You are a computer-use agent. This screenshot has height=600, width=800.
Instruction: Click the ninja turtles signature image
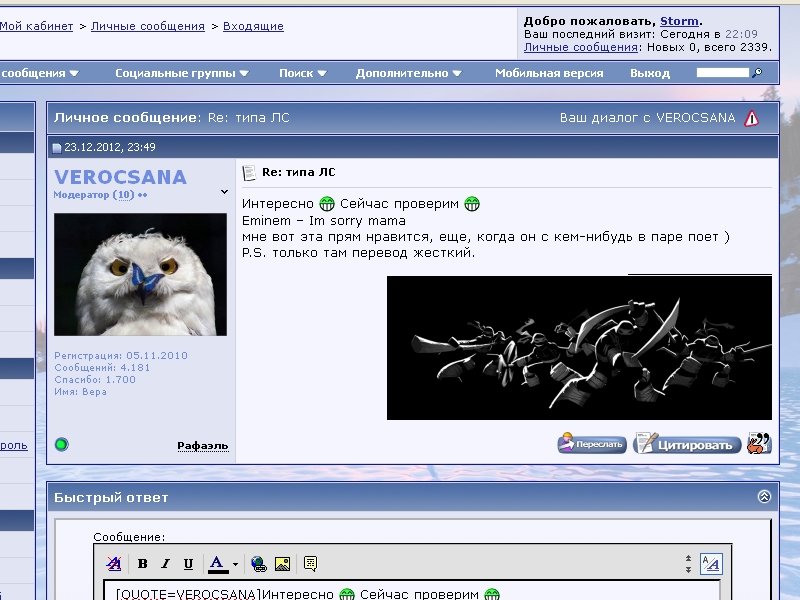coord(579,348)
